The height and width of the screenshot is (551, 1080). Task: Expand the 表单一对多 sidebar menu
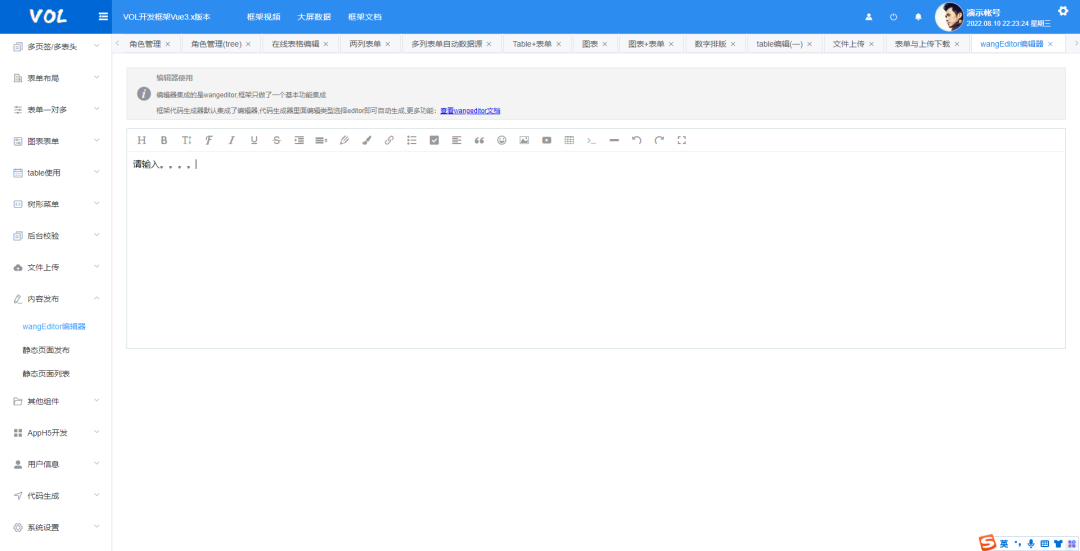pyautogui.click(x=56, y=110)
